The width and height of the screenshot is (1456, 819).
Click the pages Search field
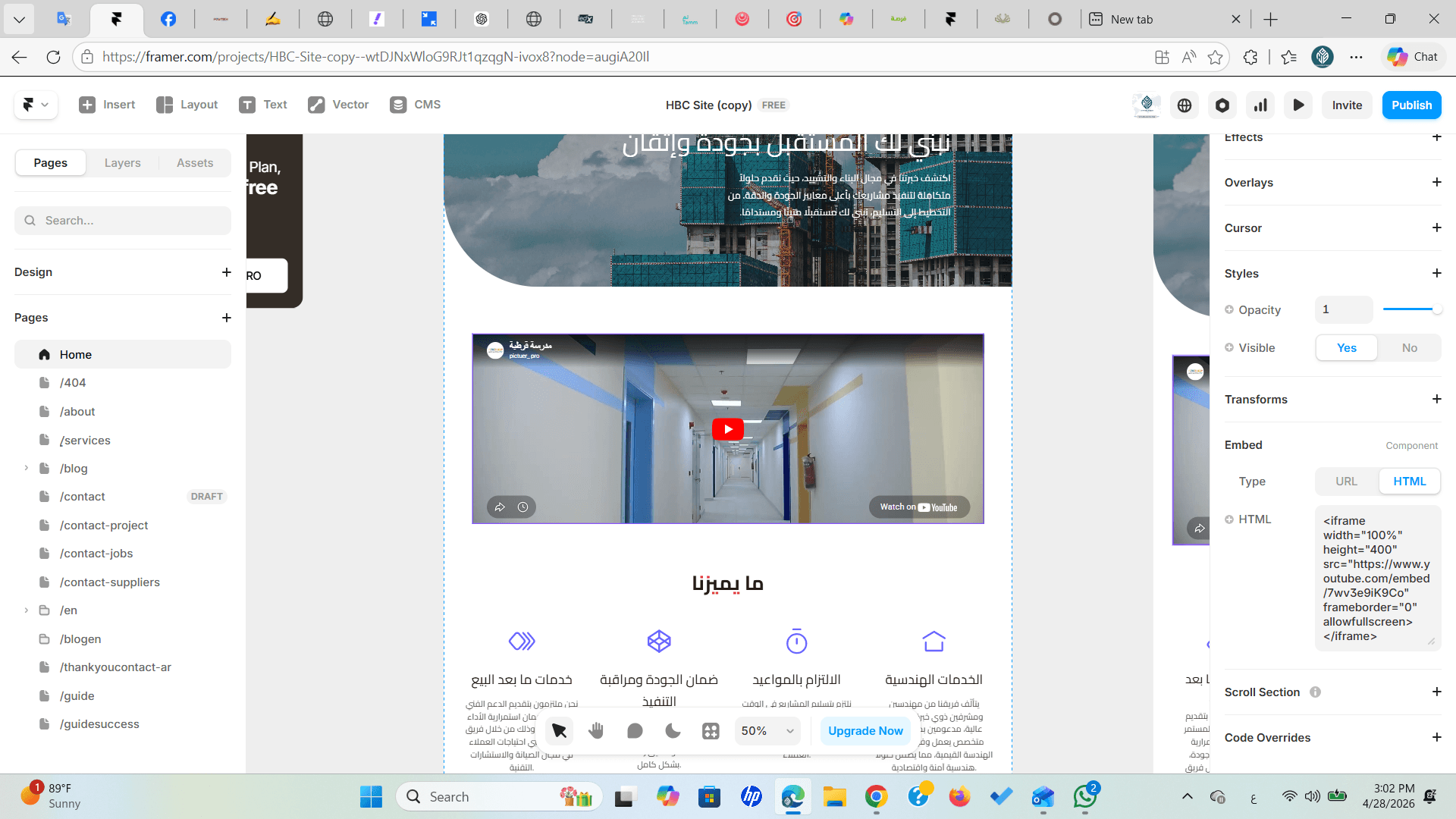click(123, 221)
